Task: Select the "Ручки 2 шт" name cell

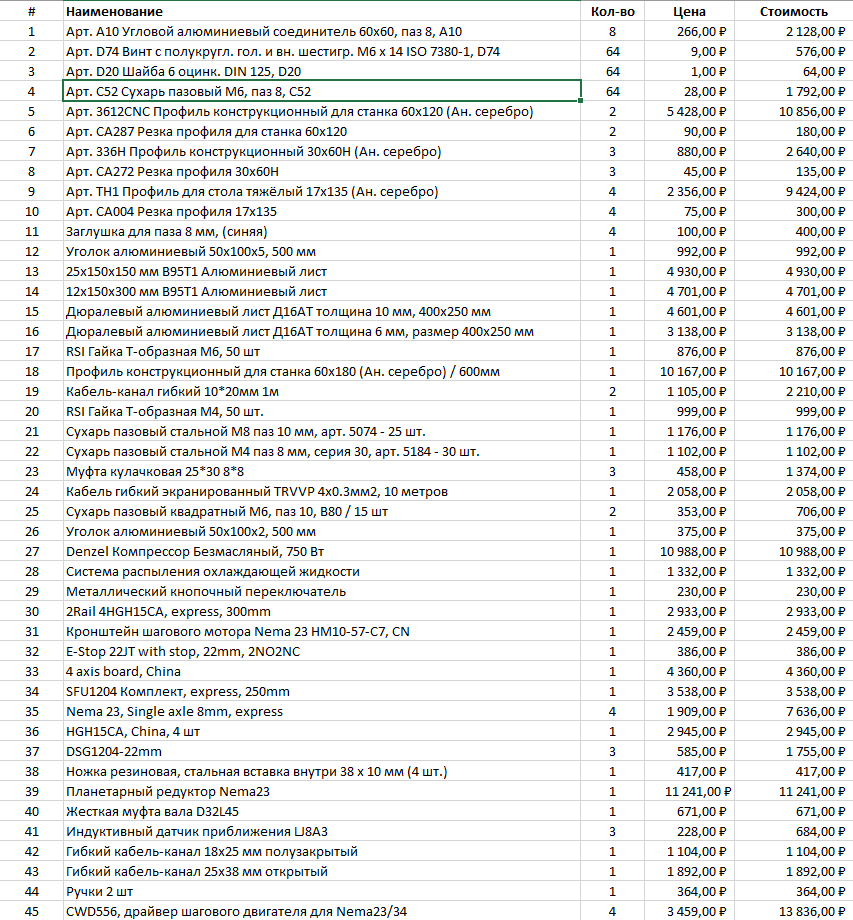Action: [322, 891]
